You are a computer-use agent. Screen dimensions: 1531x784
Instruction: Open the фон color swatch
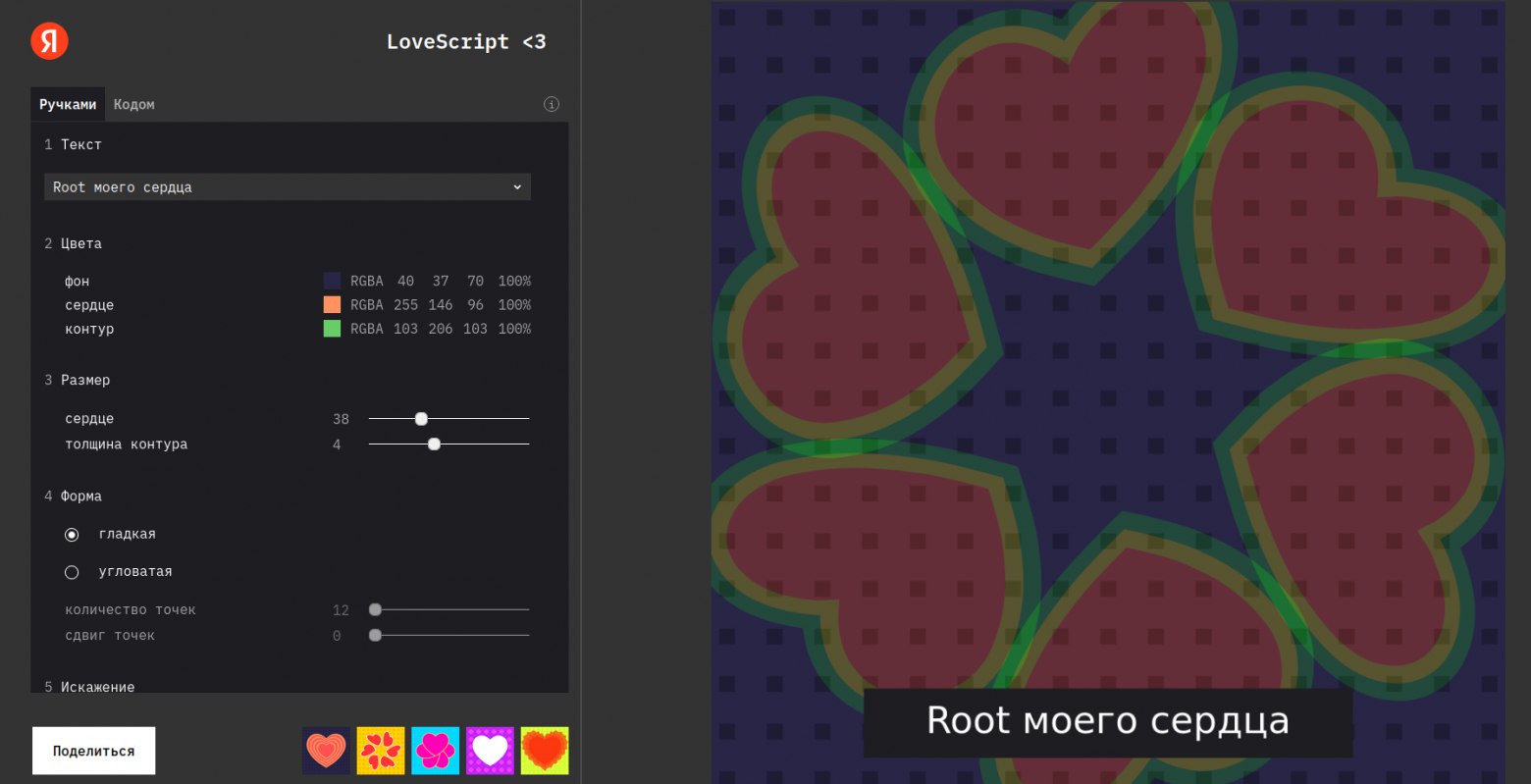click(x=332, y=281)
